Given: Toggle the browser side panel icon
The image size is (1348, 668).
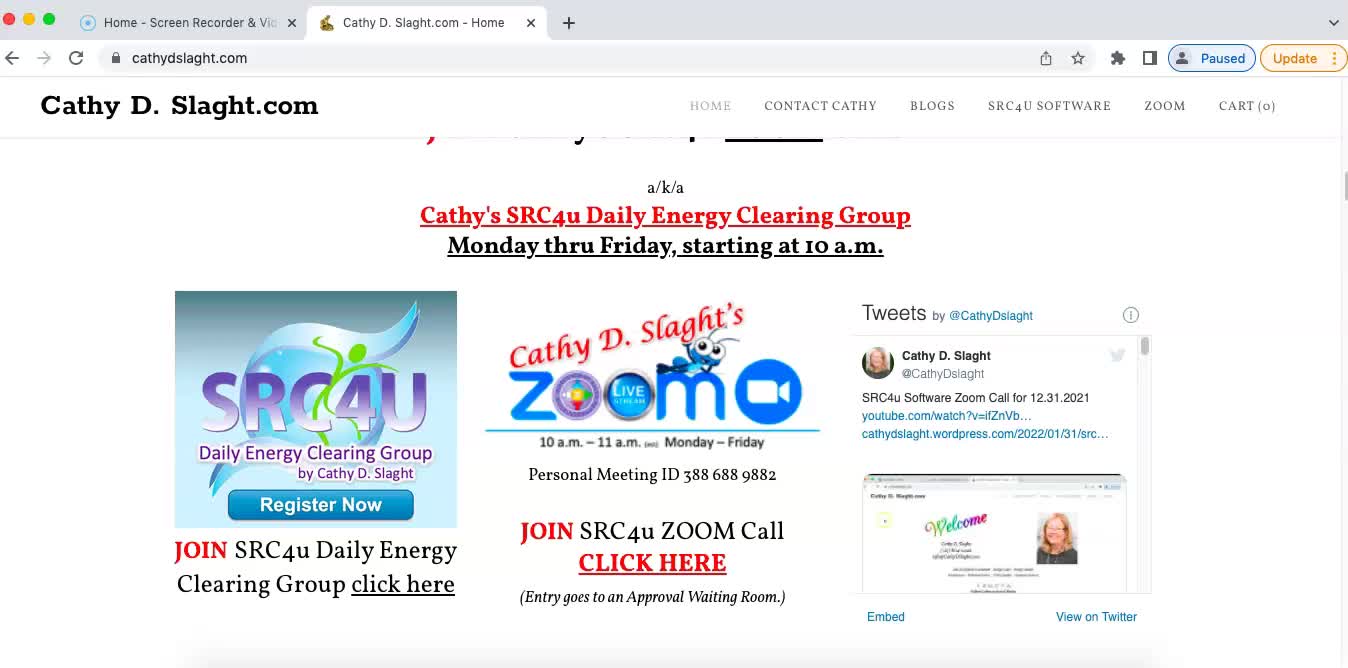Looking at the screenshot, I should coord(1150,58).
